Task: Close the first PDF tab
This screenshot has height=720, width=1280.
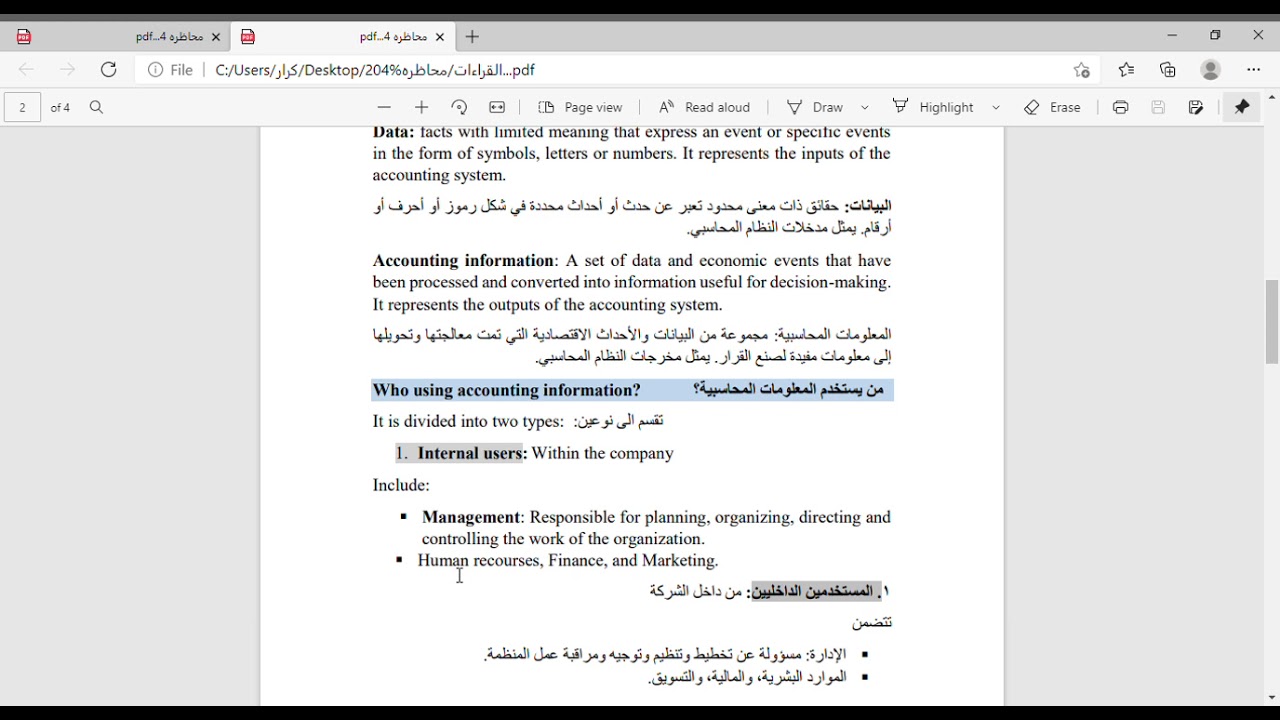Action: click(x=216, y=37)
